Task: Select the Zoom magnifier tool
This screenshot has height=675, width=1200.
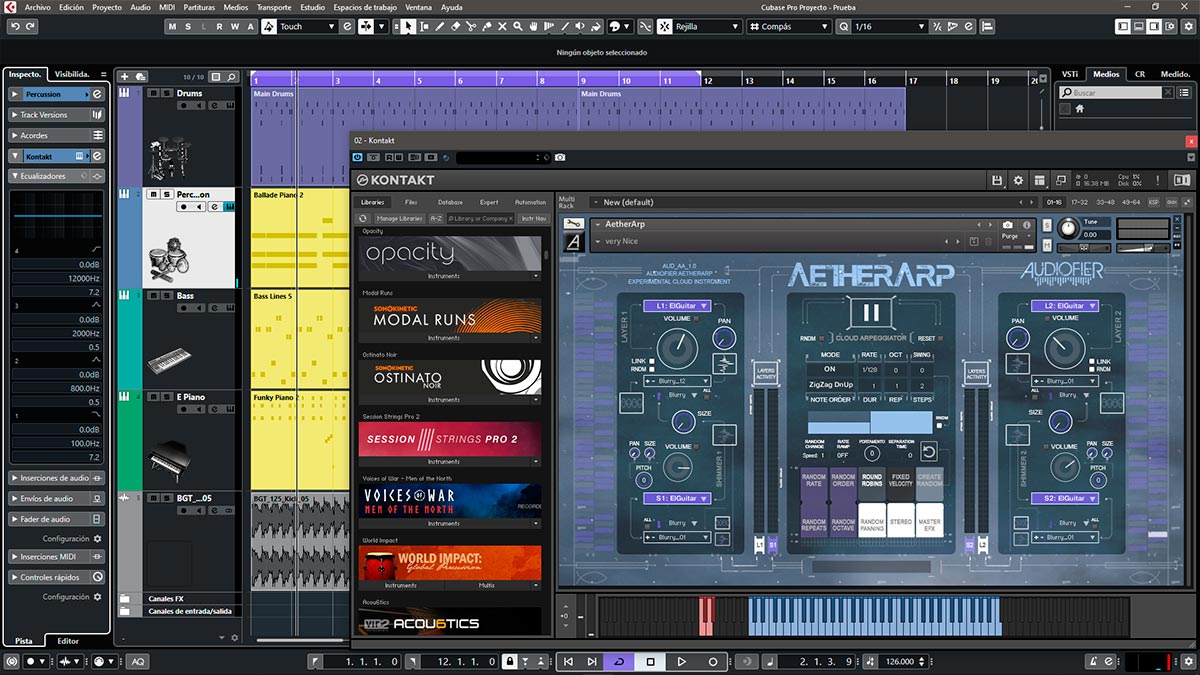Action: coord(518,26)
